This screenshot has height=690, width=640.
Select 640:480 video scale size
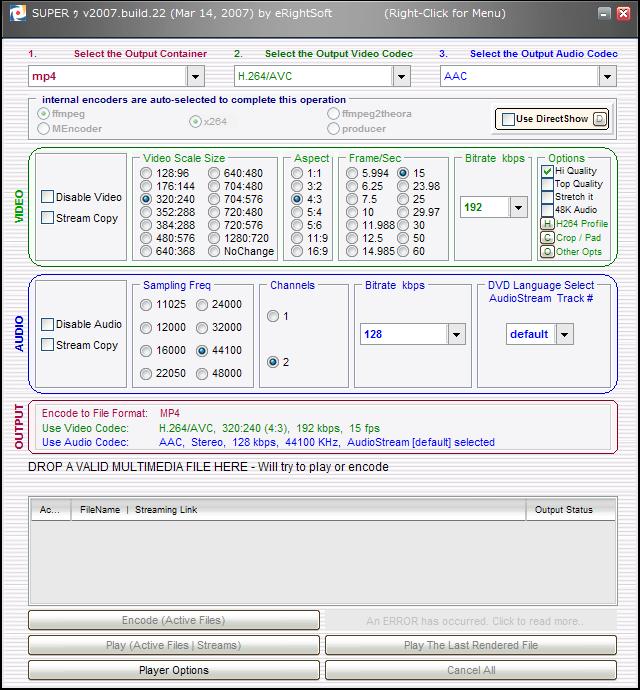[214, 173]
